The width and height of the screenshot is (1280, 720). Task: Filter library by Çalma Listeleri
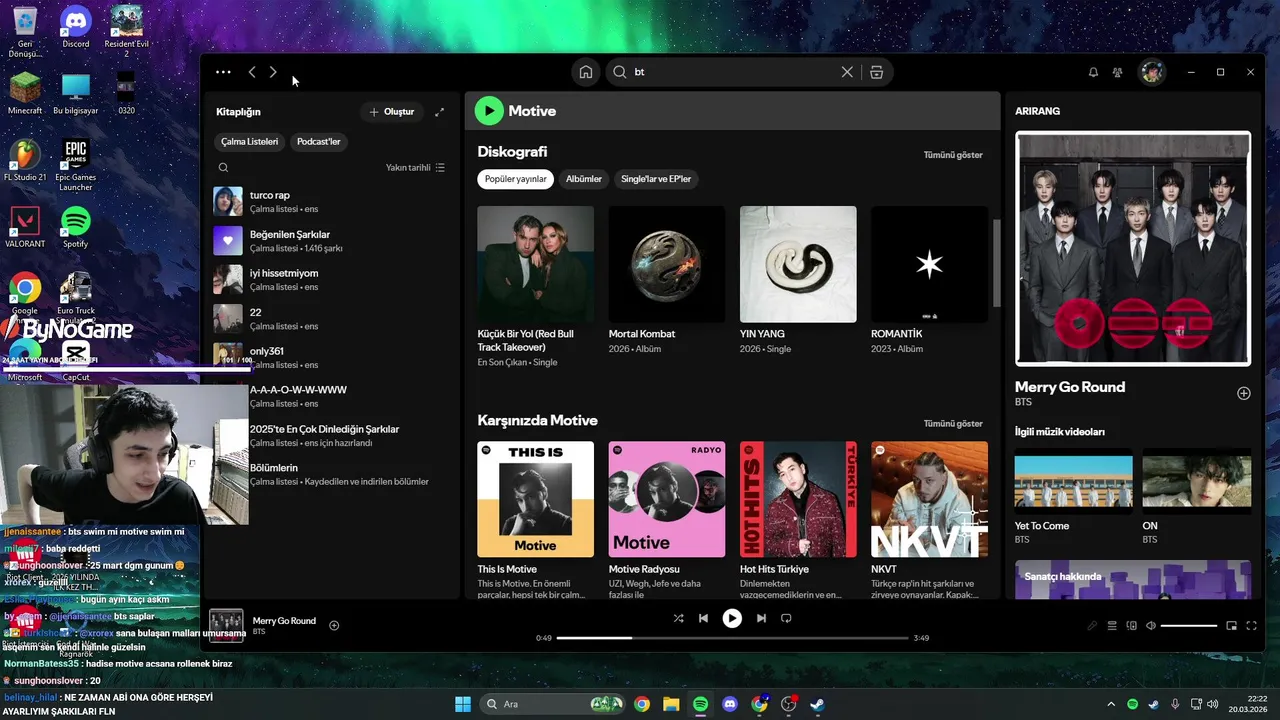tap(250, 142)
